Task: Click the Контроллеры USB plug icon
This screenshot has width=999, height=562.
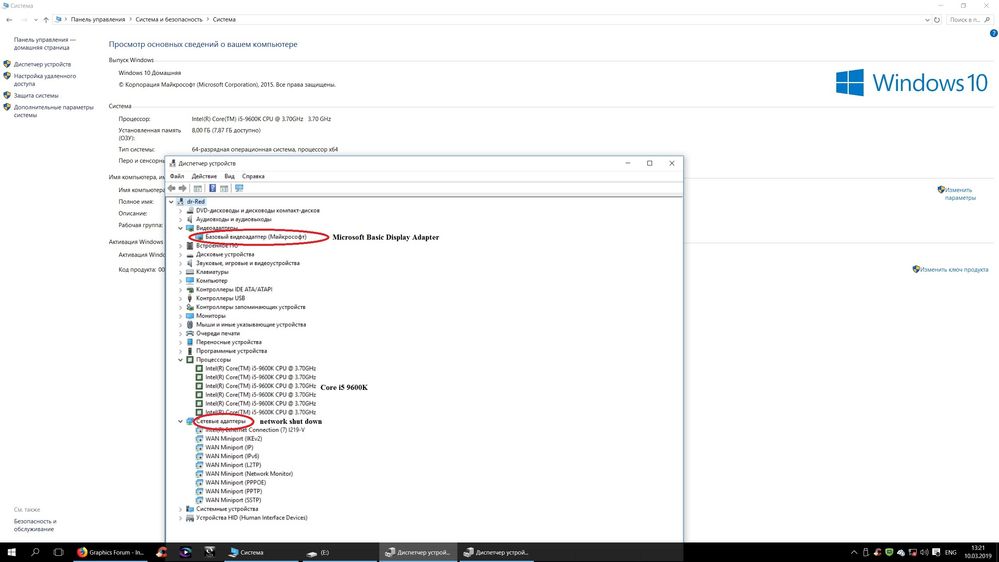Action: point(190,298)
